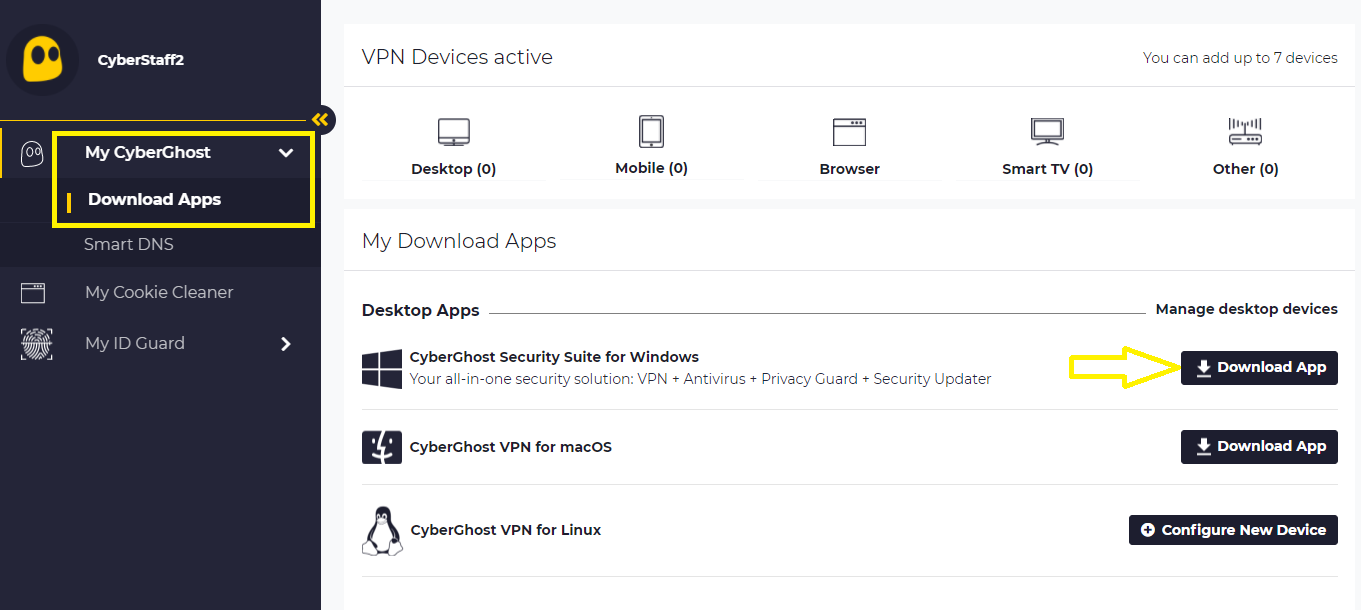Select the Browser window device icon
The height and width of the screenshot is (610, 1361).
point(849,132)
